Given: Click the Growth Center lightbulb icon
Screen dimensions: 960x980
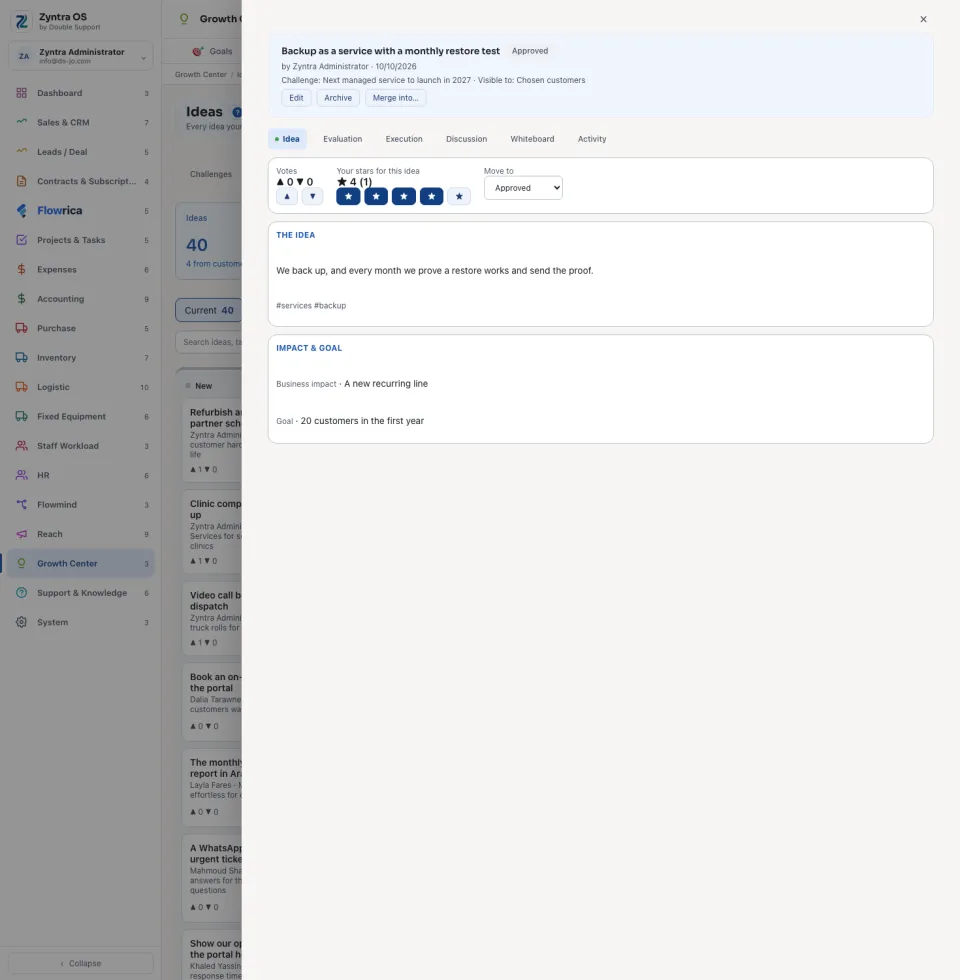Looking at the screenshot, I should [21, 563].
